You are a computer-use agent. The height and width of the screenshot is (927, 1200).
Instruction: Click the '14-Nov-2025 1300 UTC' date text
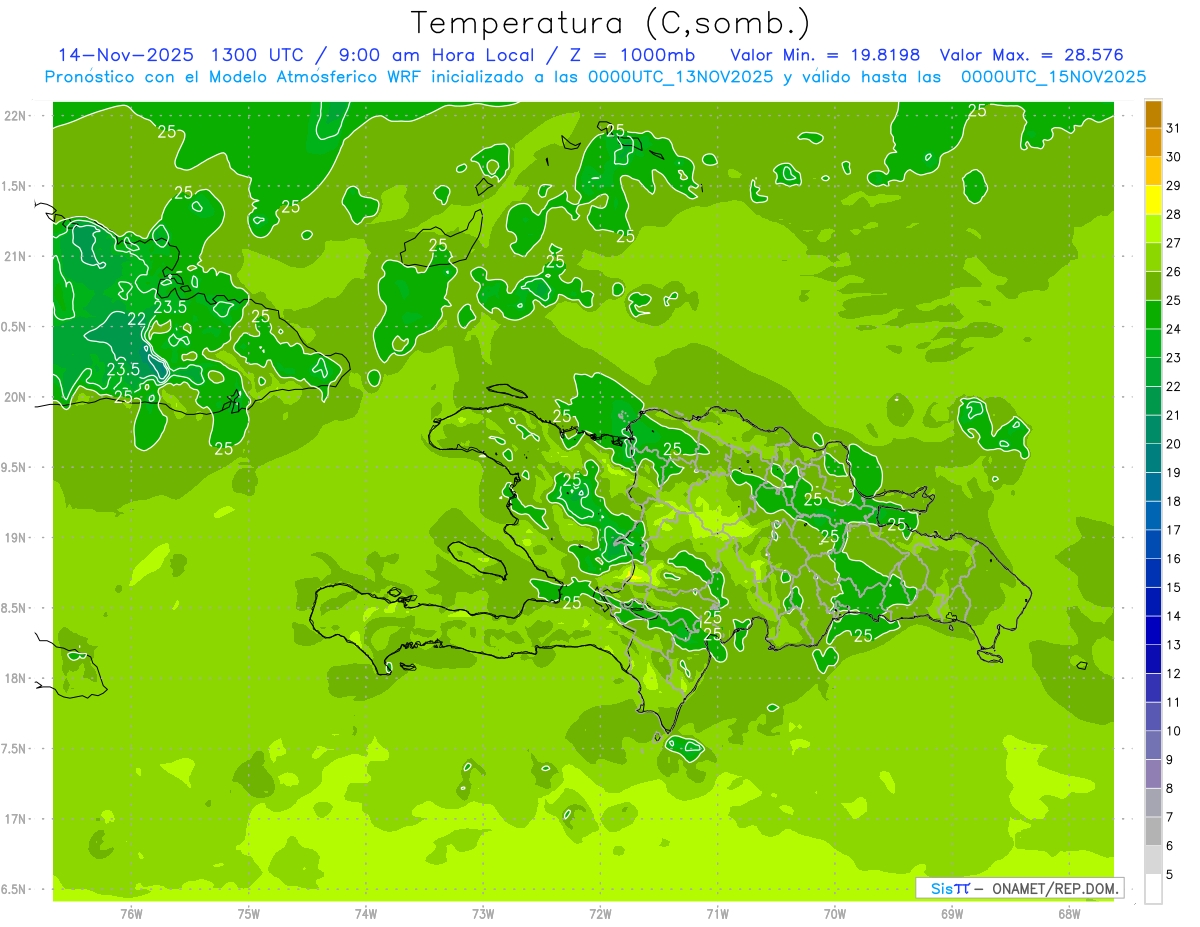point(182,55)
